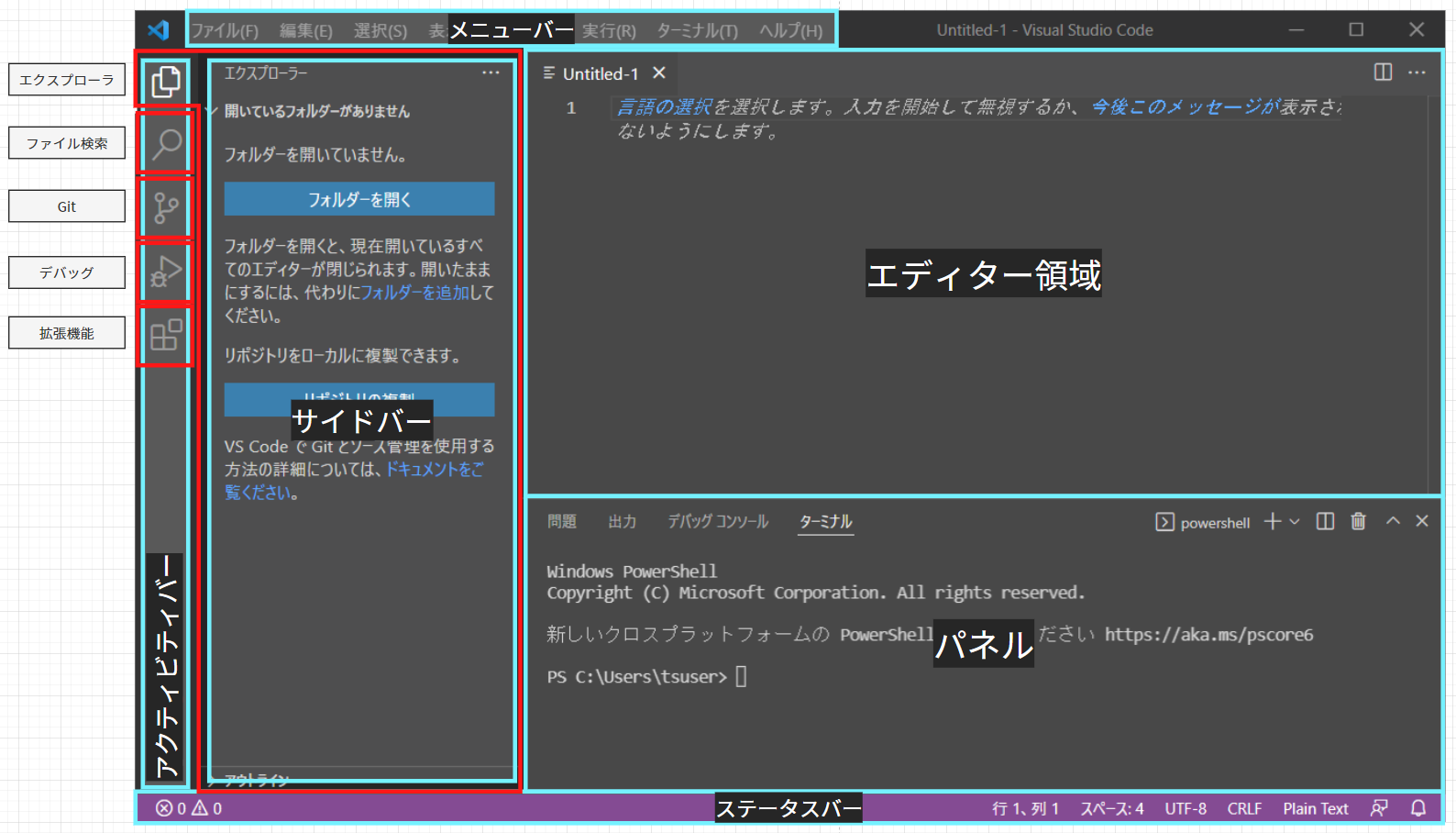1456x833 pixels.
Task: Open the https://aka.ms/pscore6 terminal link
Action: 1208,635
